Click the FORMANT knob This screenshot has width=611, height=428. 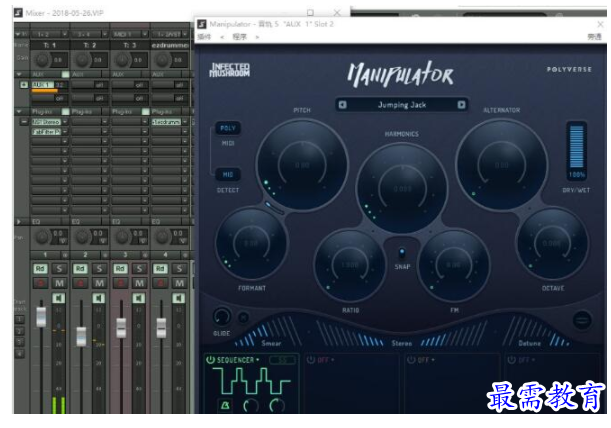click(251, 244)
